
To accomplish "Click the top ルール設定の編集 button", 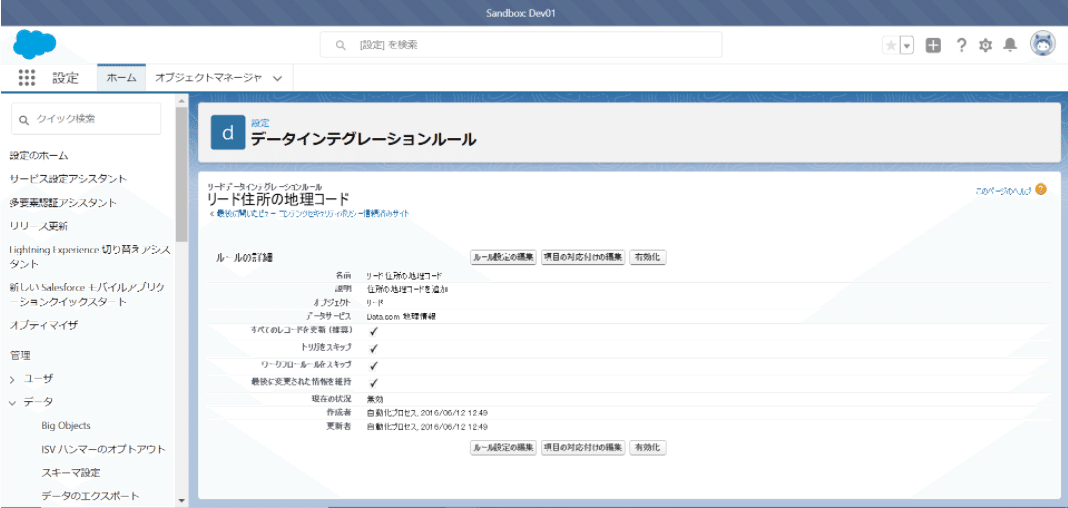I will [x=503, y=257].
